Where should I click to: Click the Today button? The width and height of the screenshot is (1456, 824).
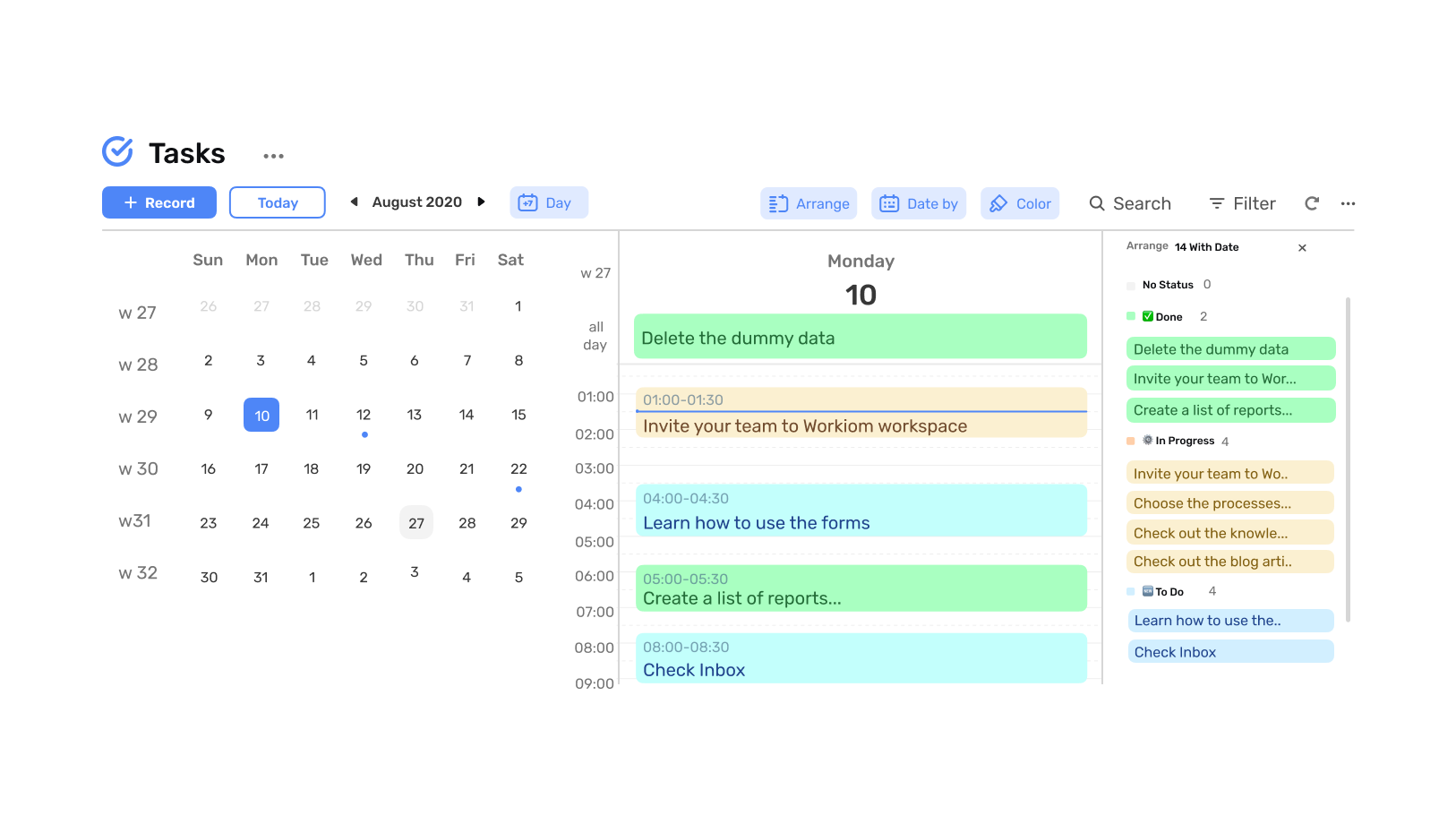277,202
